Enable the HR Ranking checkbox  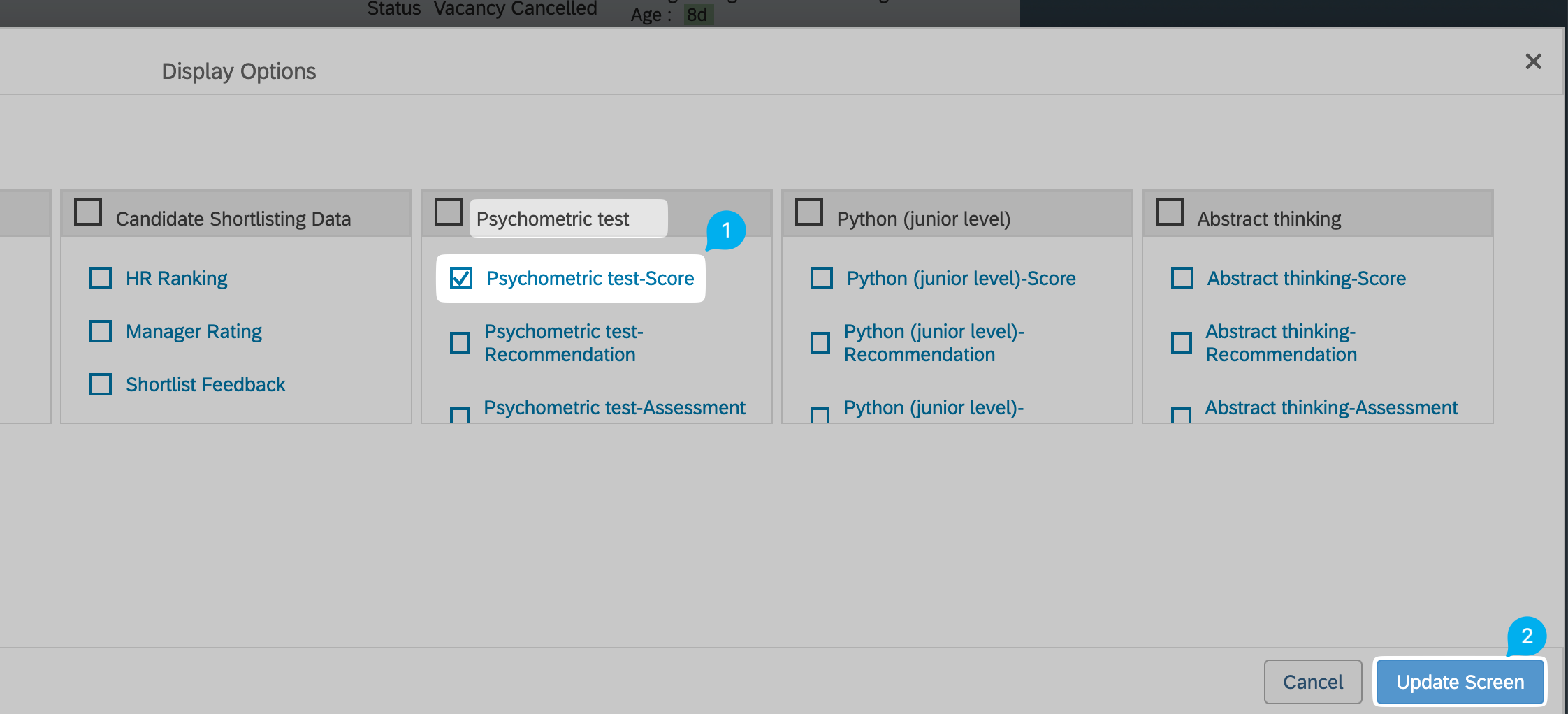pyautogui.click(x=101, y=278)
